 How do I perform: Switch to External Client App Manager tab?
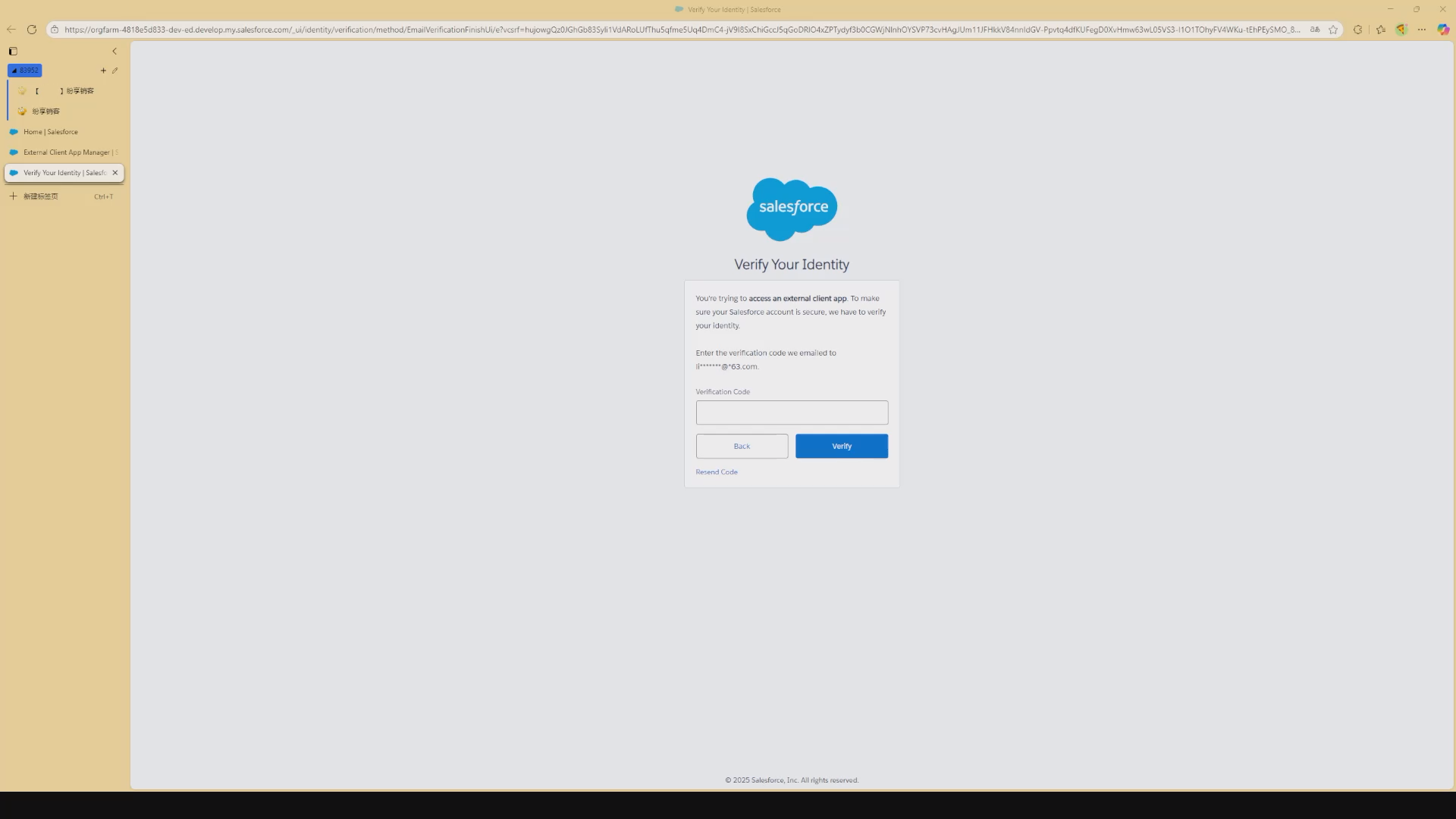[x=64, y=152]
